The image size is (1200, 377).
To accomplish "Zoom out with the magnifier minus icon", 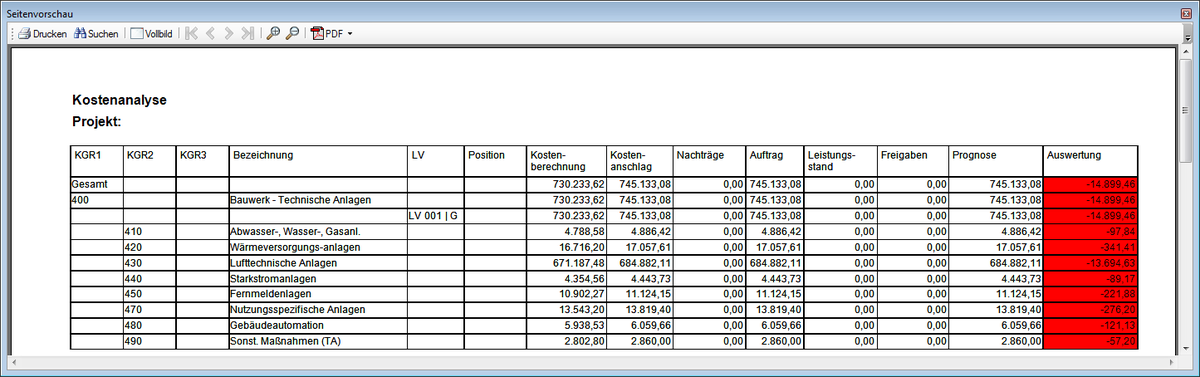I will [x=292, y=33].
